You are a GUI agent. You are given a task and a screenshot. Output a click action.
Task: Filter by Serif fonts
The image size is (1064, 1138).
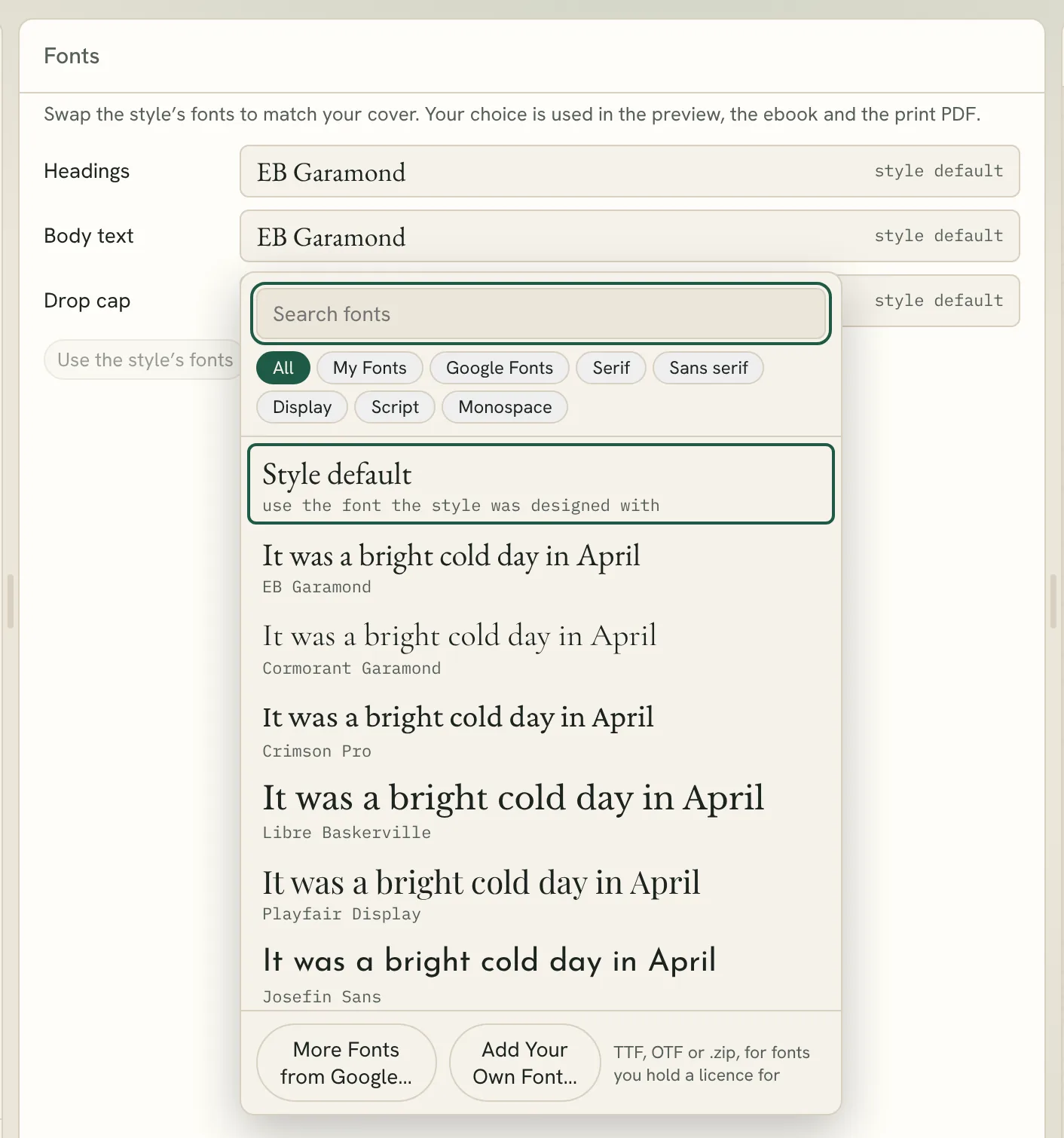tap(610, 368)
